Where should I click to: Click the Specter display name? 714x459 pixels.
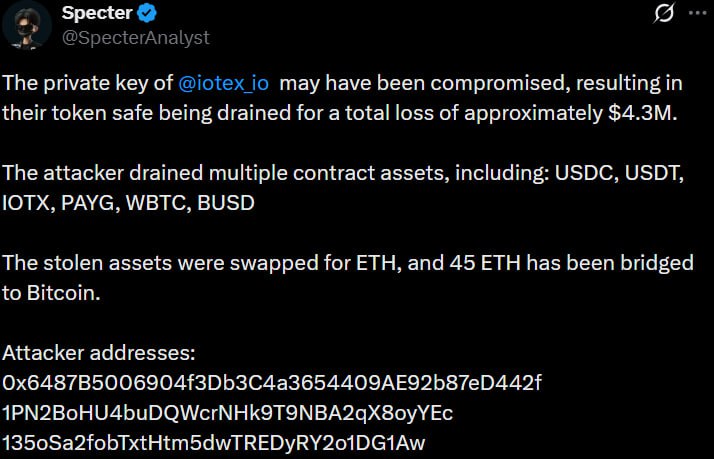pyautogui.click(x=96, y=14)
